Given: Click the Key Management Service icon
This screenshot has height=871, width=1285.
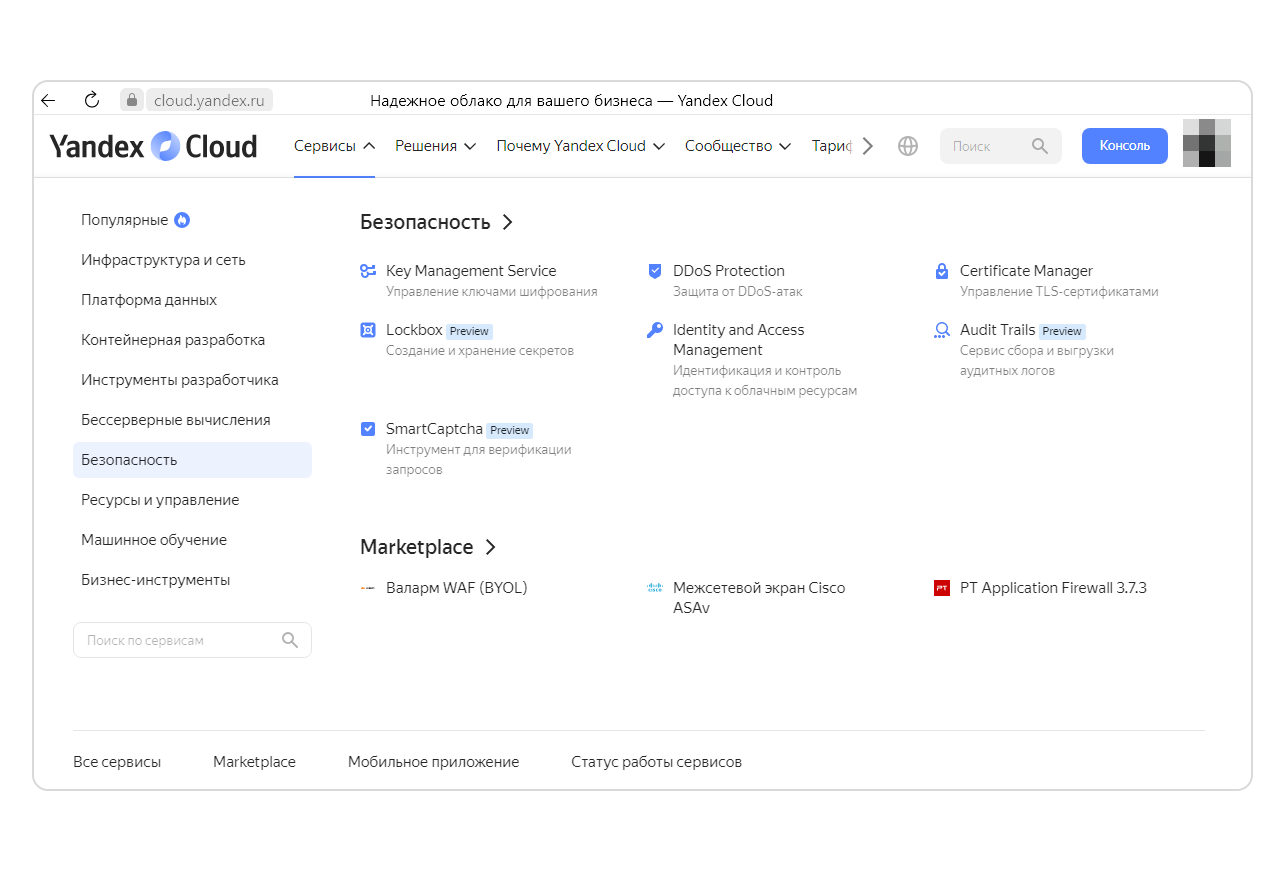Looking at the screenshot, I should coord(368,271).
